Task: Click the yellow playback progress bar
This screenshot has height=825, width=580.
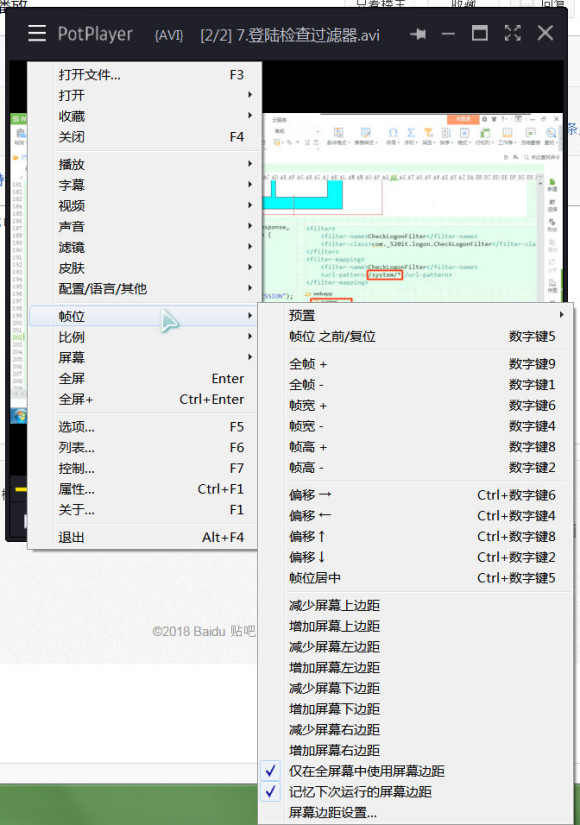Action: [21, 489]
